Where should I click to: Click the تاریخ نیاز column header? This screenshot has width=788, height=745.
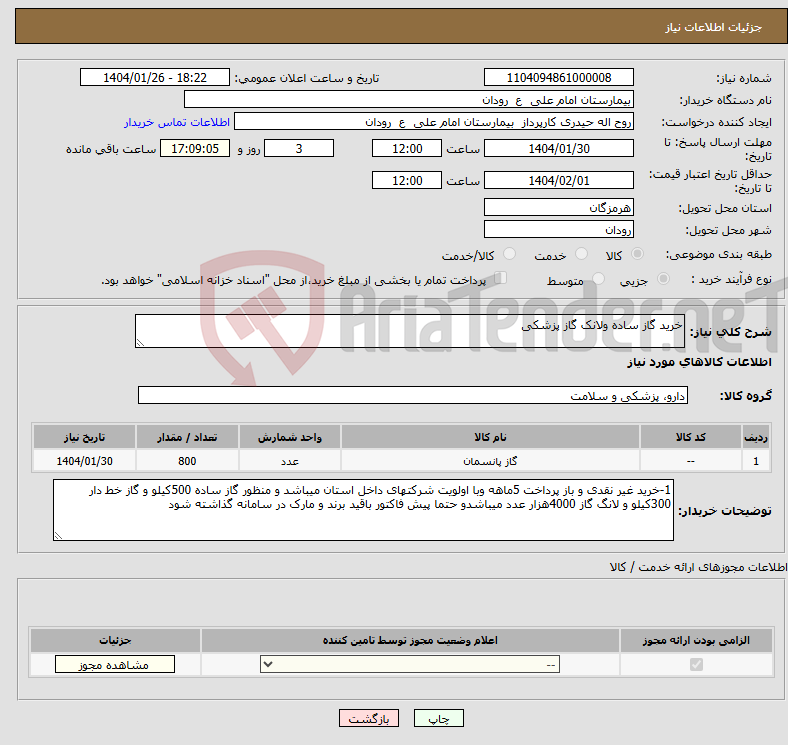(84, 437)
